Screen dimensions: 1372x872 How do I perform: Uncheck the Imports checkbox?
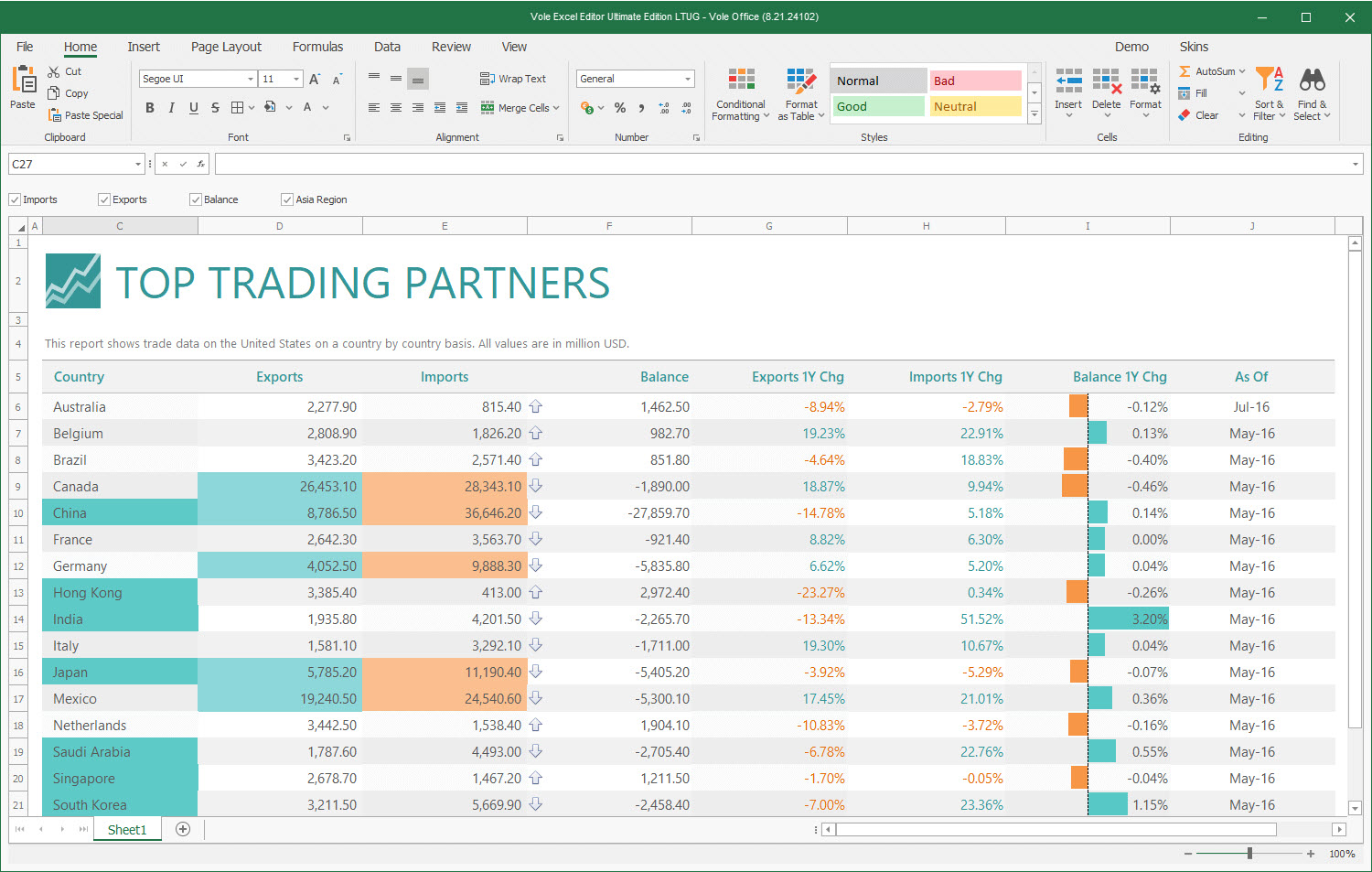pos(16,199)
